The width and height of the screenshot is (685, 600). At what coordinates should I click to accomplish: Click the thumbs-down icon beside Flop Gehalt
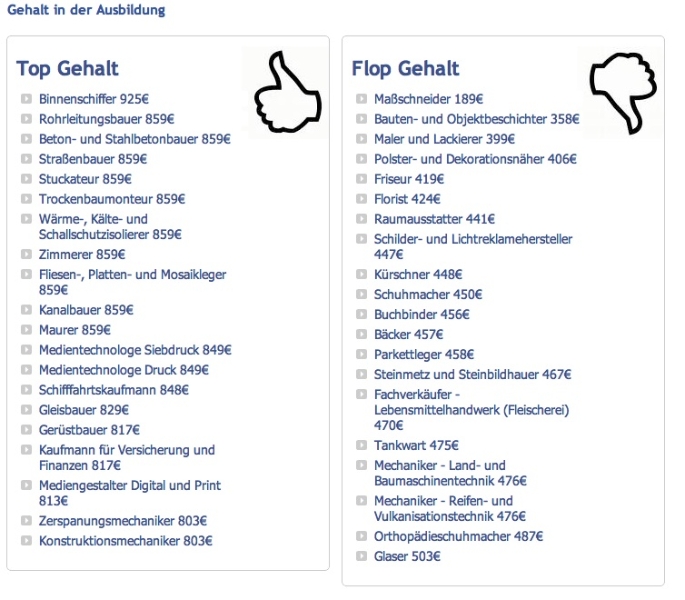click(623, 93)
